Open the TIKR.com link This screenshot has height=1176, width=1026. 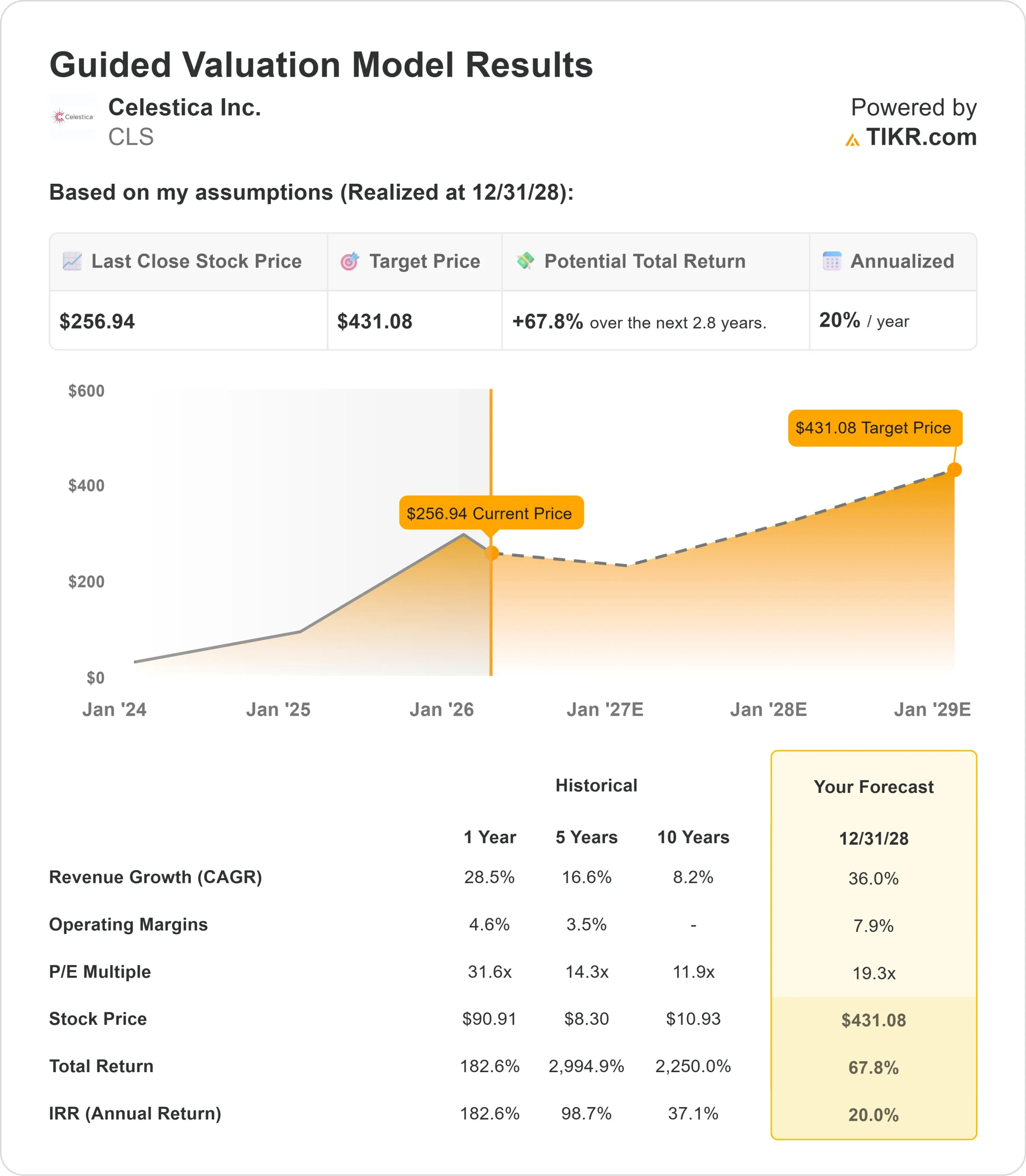[921, 137]
